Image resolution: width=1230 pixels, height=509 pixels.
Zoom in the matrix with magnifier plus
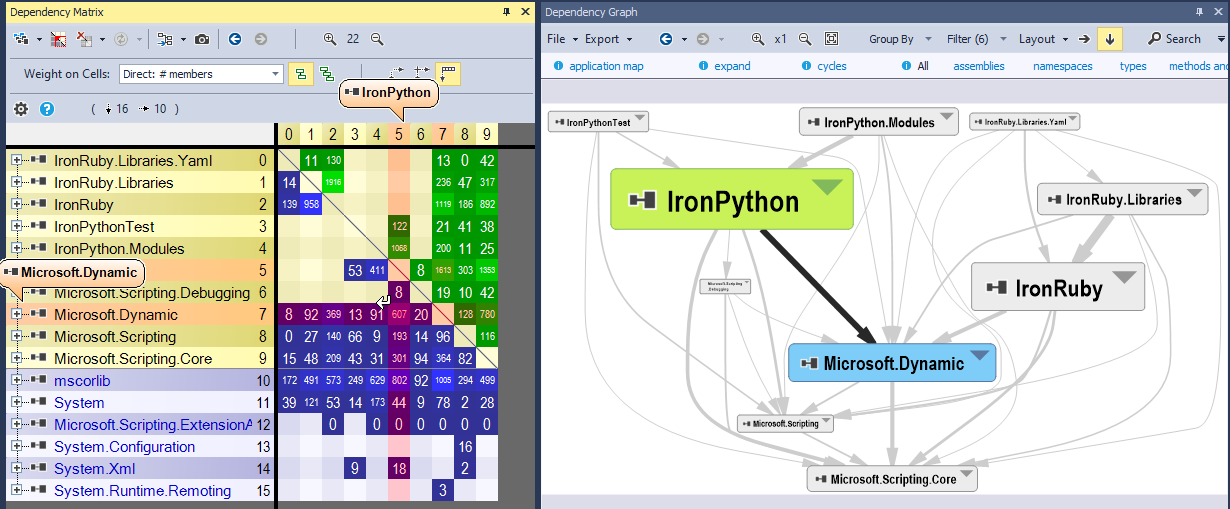pos(330,39)
